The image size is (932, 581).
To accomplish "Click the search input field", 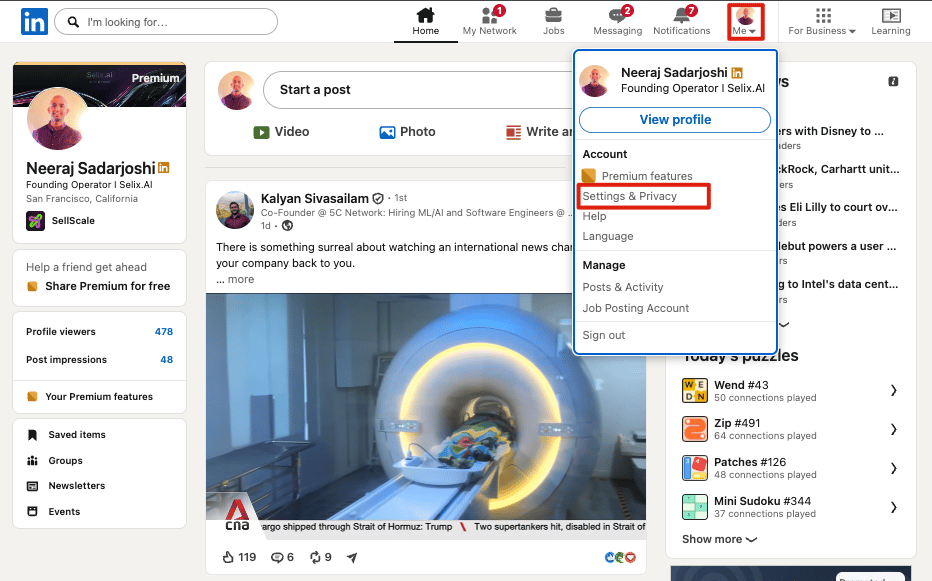I will click(x=166, y=22).
